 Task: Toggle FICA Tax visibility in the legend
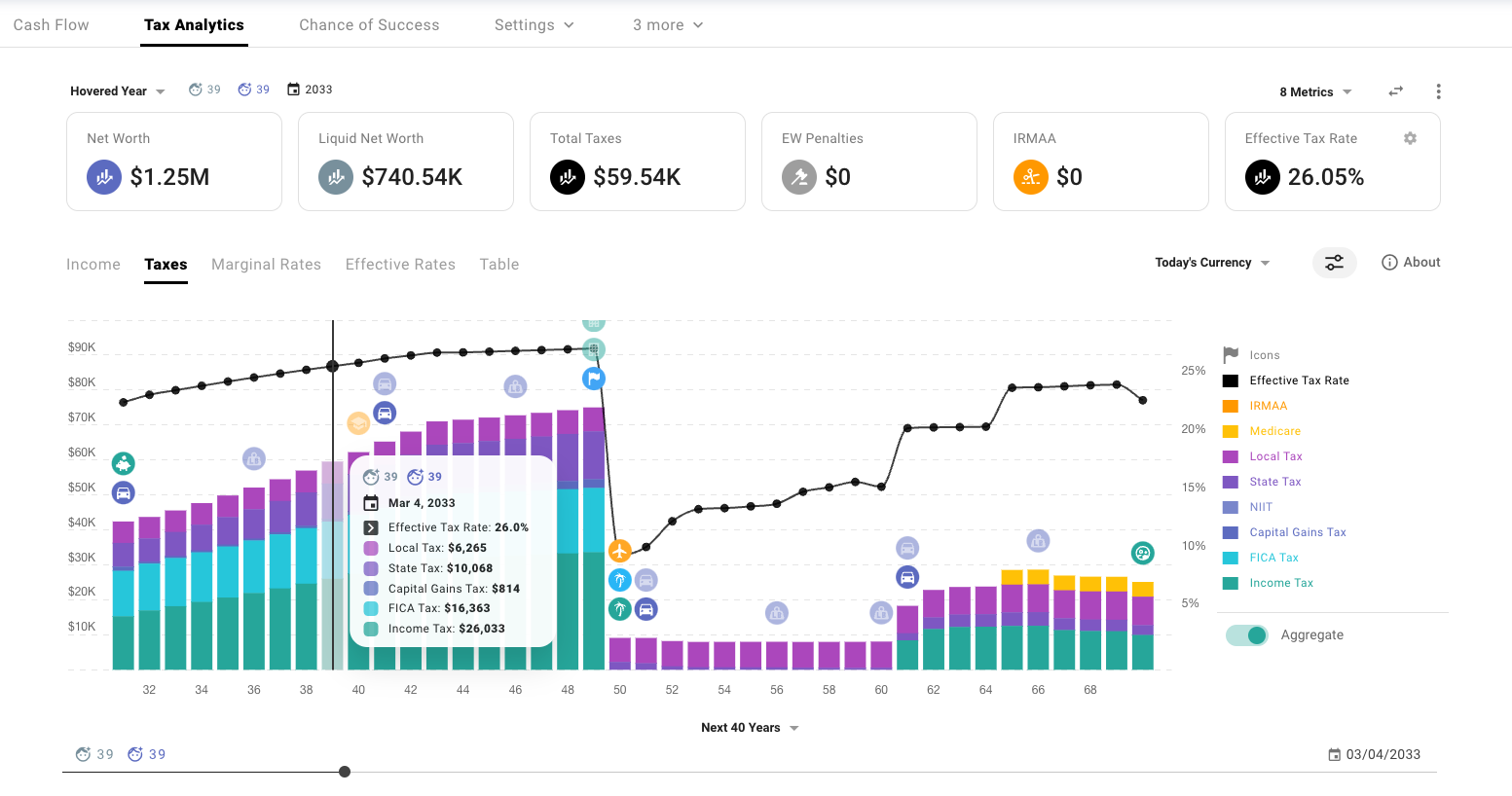click(x=1276, y=557)
